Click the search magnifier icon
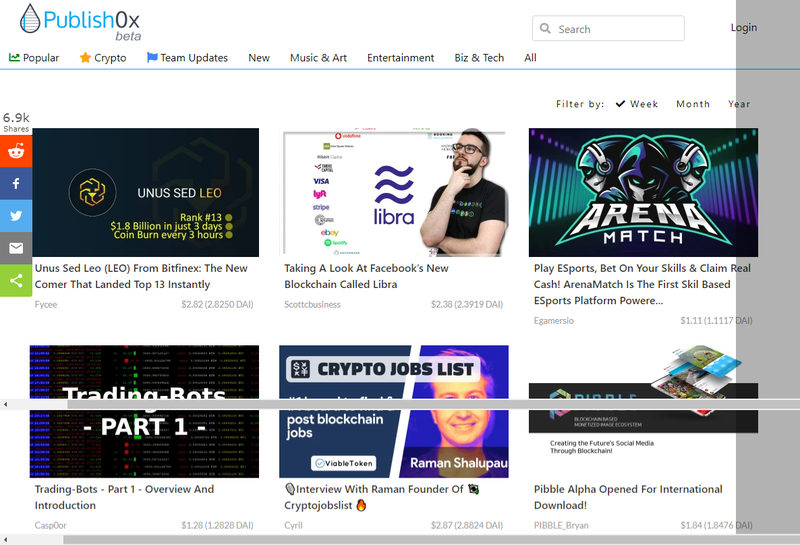This screenshot has width=800, height=545. pos(545,29)
